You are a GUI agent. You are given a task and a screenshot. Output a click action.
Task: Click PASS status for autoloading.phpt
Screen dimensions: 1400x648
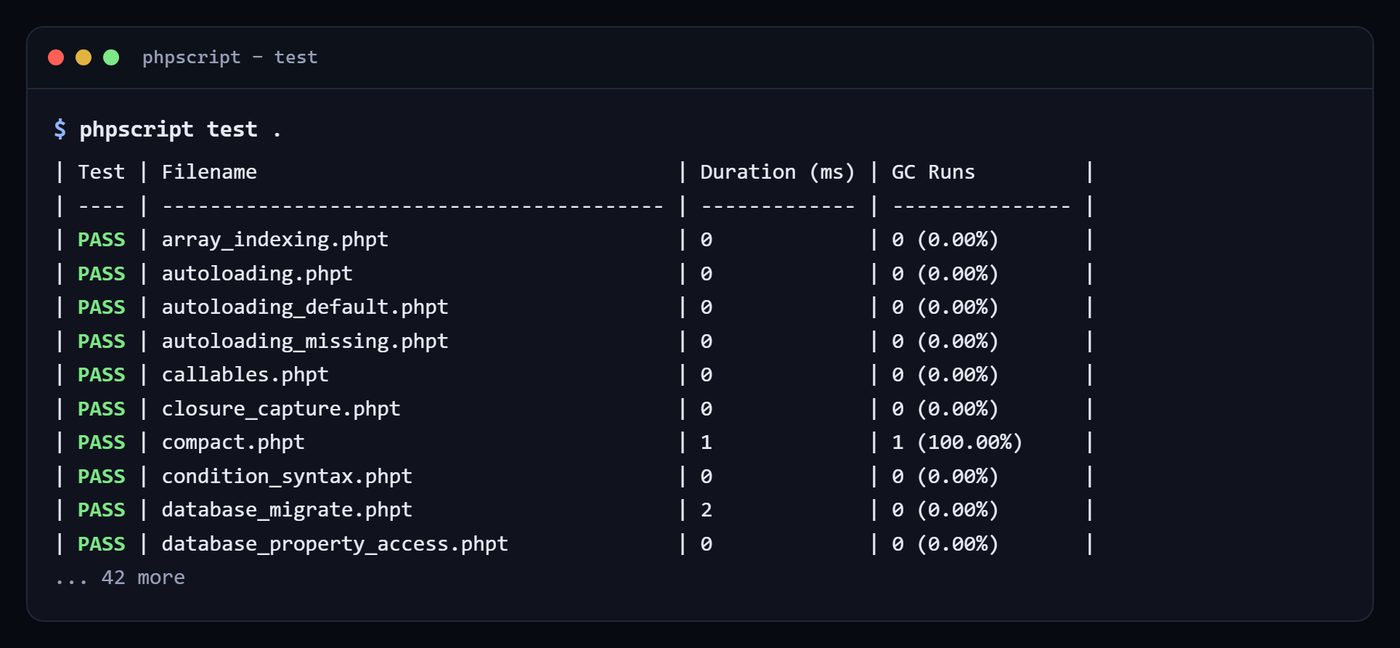pos(101,274)
